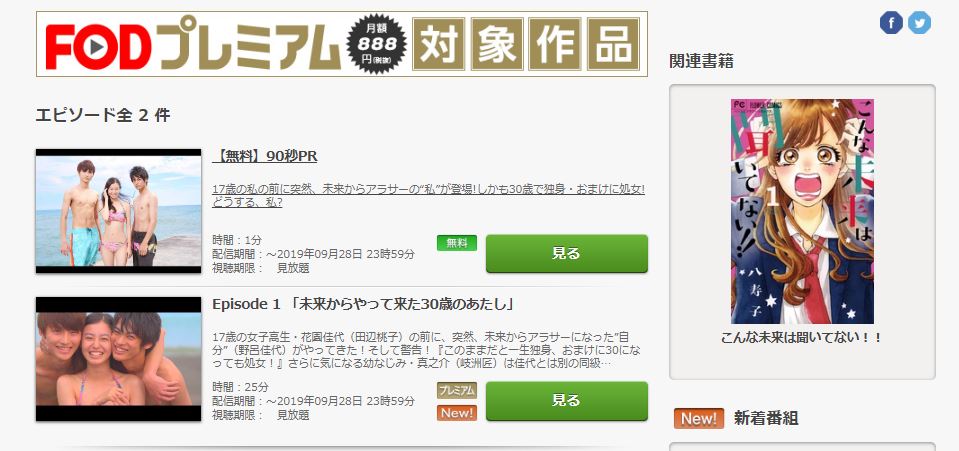The image size is (959, 451).
Task: Share the page via the Facebook icon
Action: [x=891, y=23]
